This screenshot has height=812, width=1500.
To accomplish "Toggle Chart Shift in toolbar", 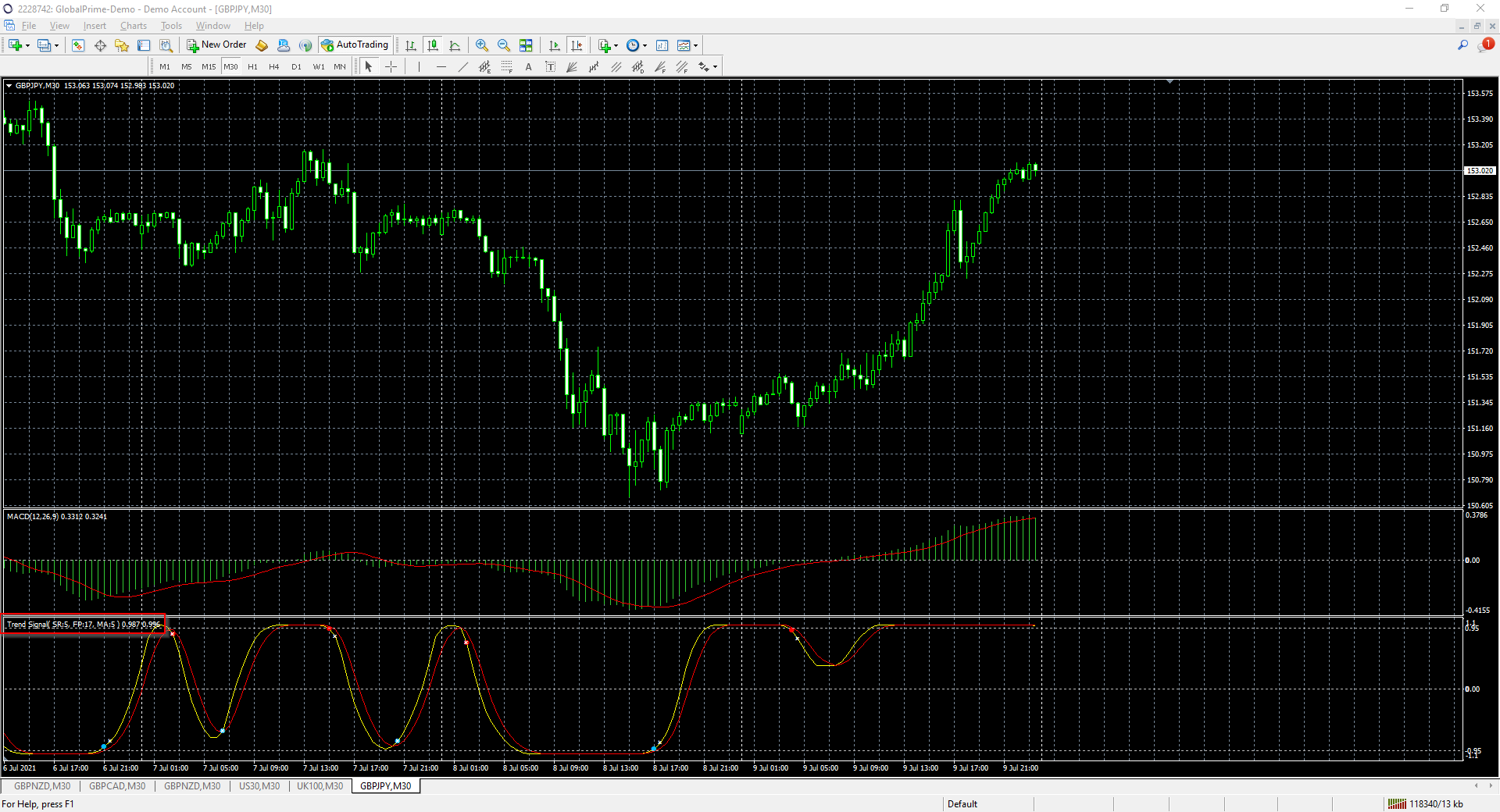I will click(x=577, y=45).
